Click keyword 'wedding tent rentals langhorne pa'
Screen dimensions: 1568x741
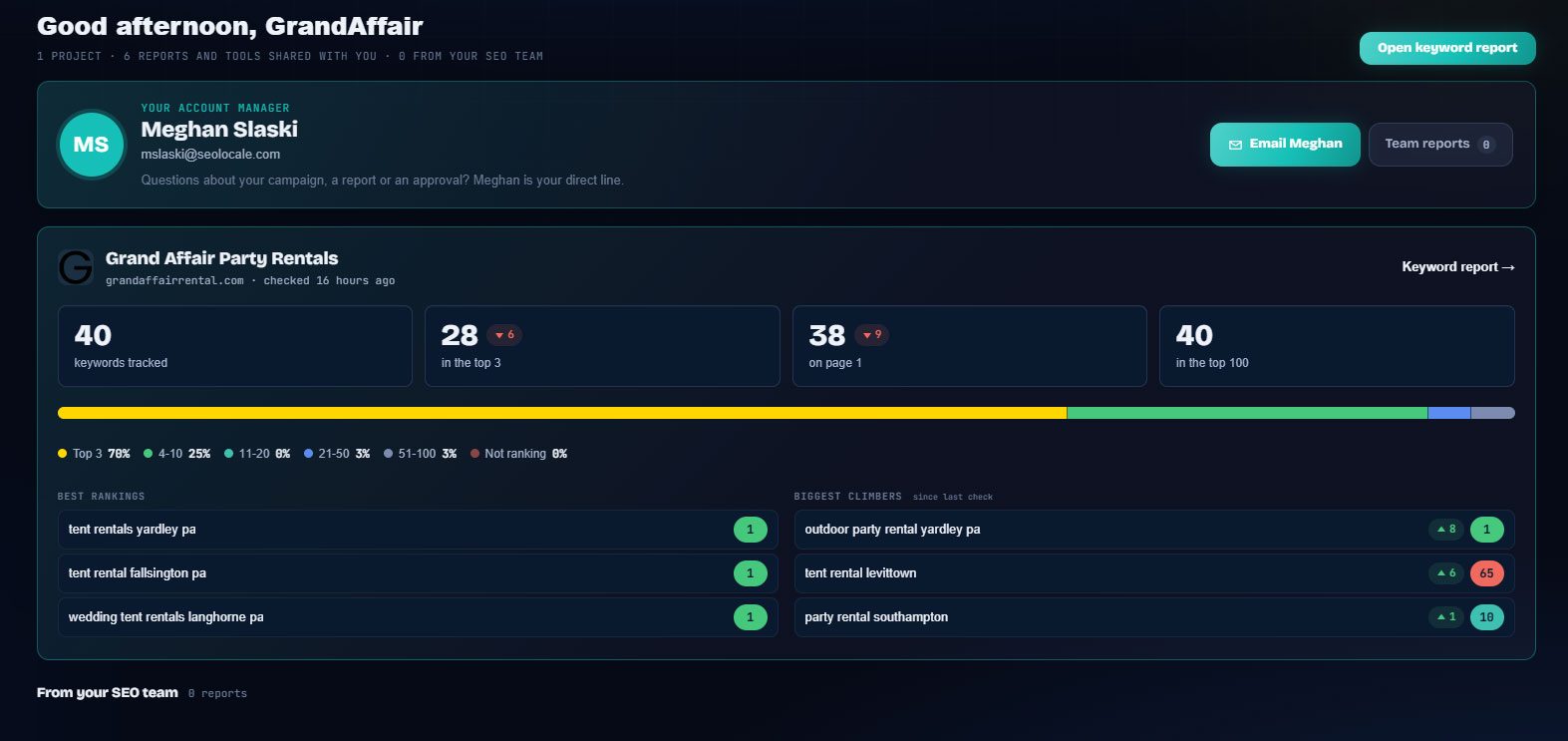(165, 617)
